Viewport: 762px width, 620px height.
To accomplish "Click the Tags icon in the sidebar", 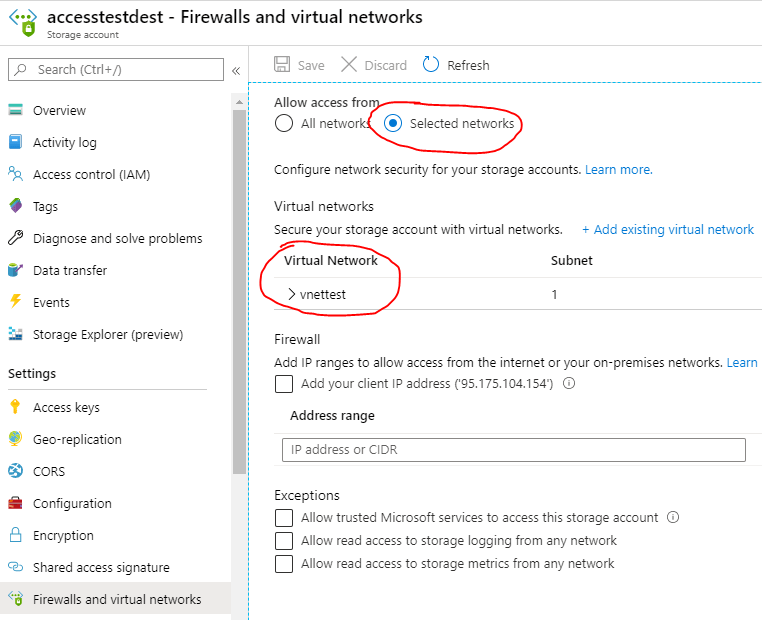I will 15,206.
